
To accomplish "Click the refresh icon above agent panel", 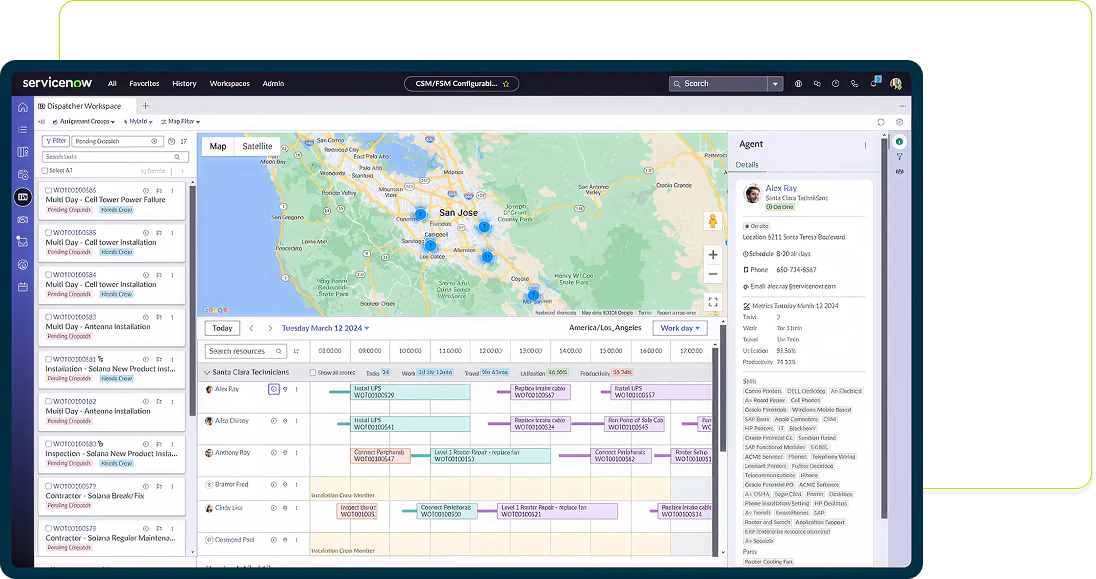I will [881, 122].
